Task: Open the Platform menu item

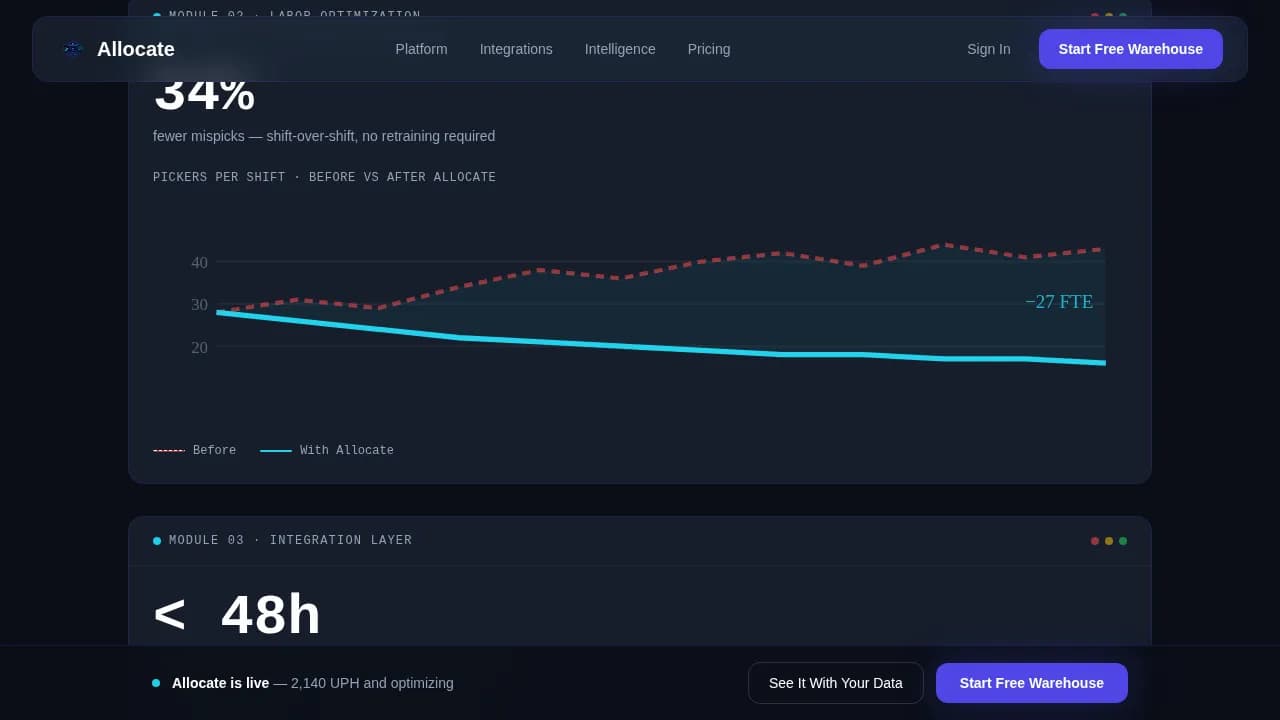Action: click(x=421, y=49)
